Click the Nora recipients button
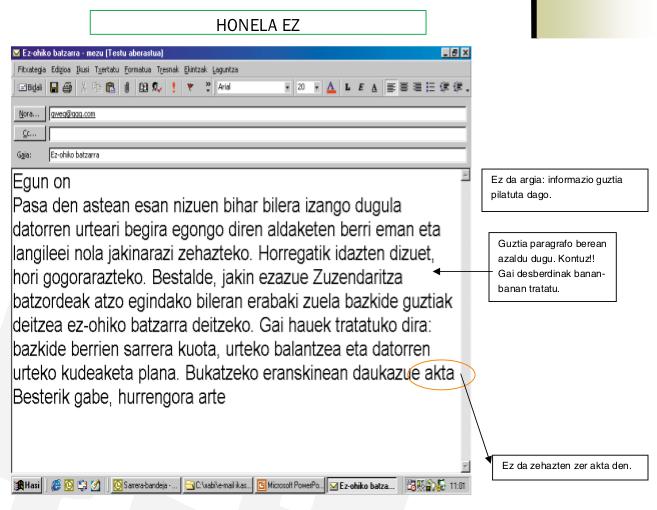This screenshot has height=510, width=657. point(29,114)
